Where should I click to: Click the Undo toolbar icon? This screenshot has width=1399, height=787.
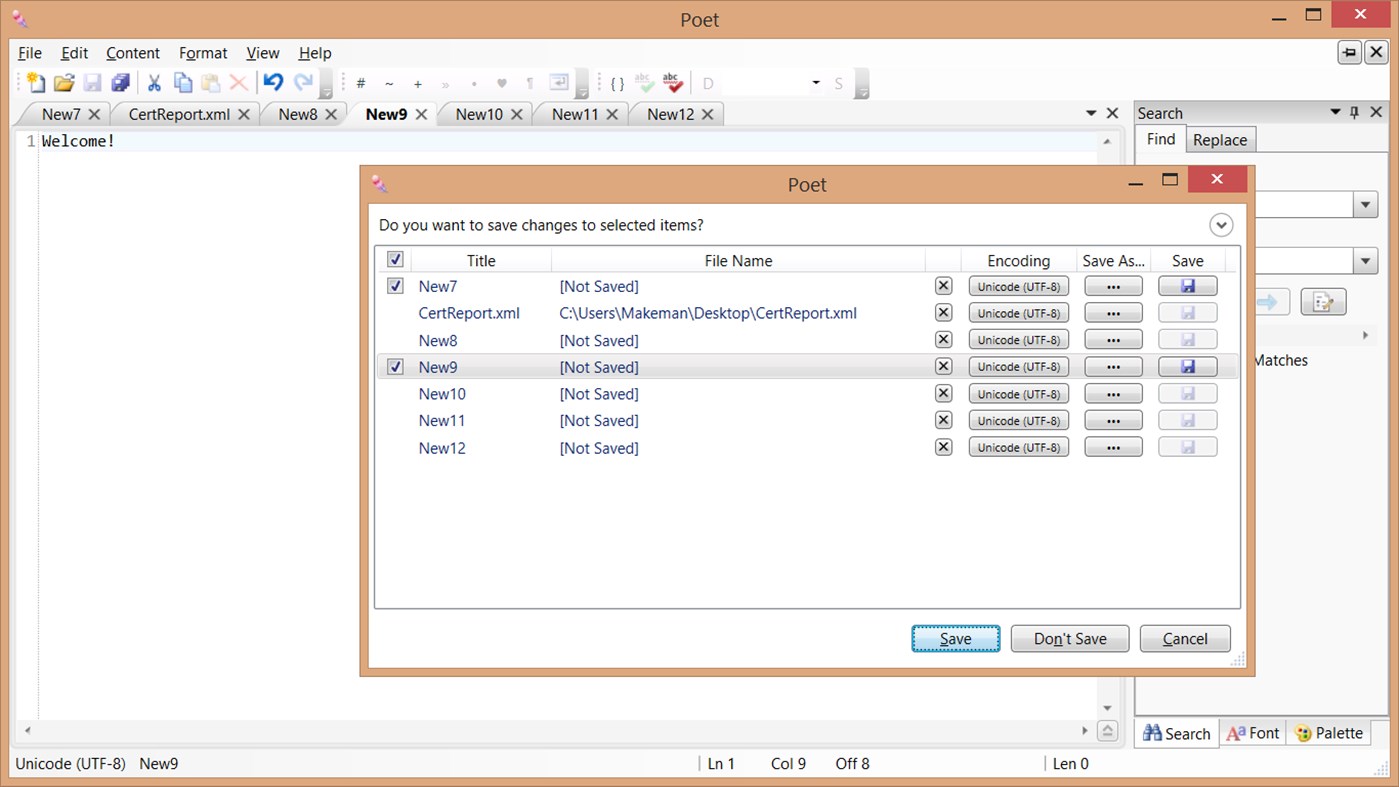(x=271, y=83)
